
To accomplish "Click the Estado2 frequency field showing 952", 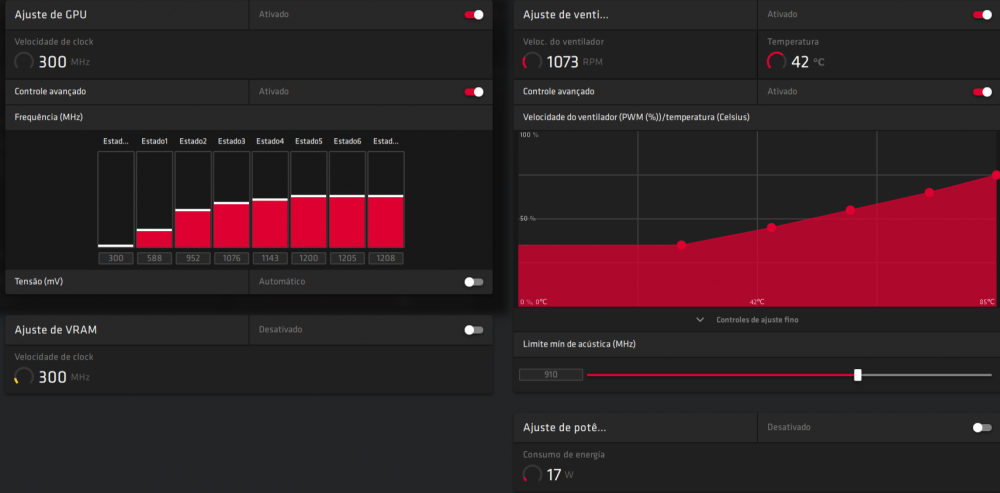I will (193, 258).
